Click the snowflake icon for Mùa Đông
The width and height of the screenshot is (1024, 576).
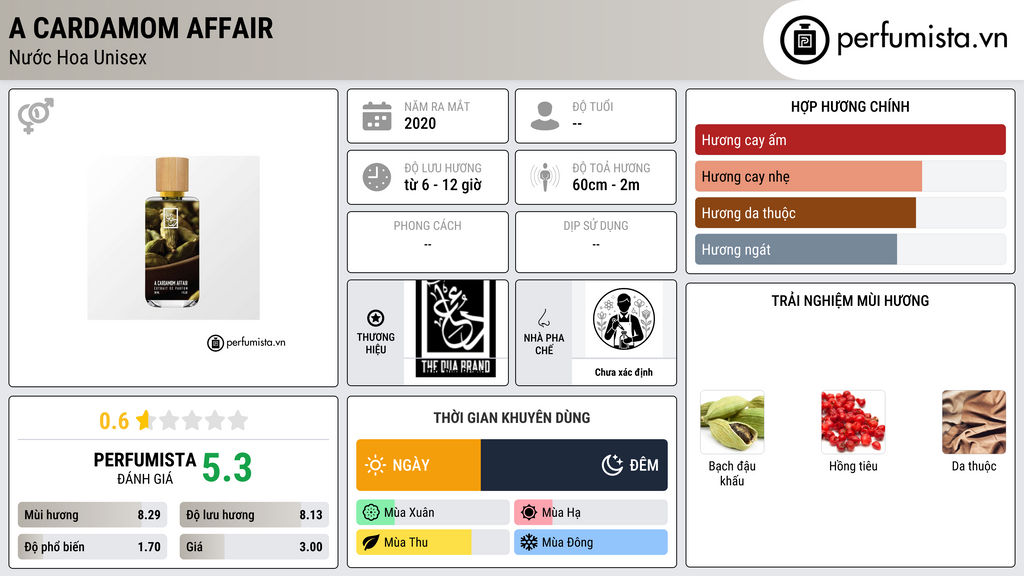tap(529, 543)
